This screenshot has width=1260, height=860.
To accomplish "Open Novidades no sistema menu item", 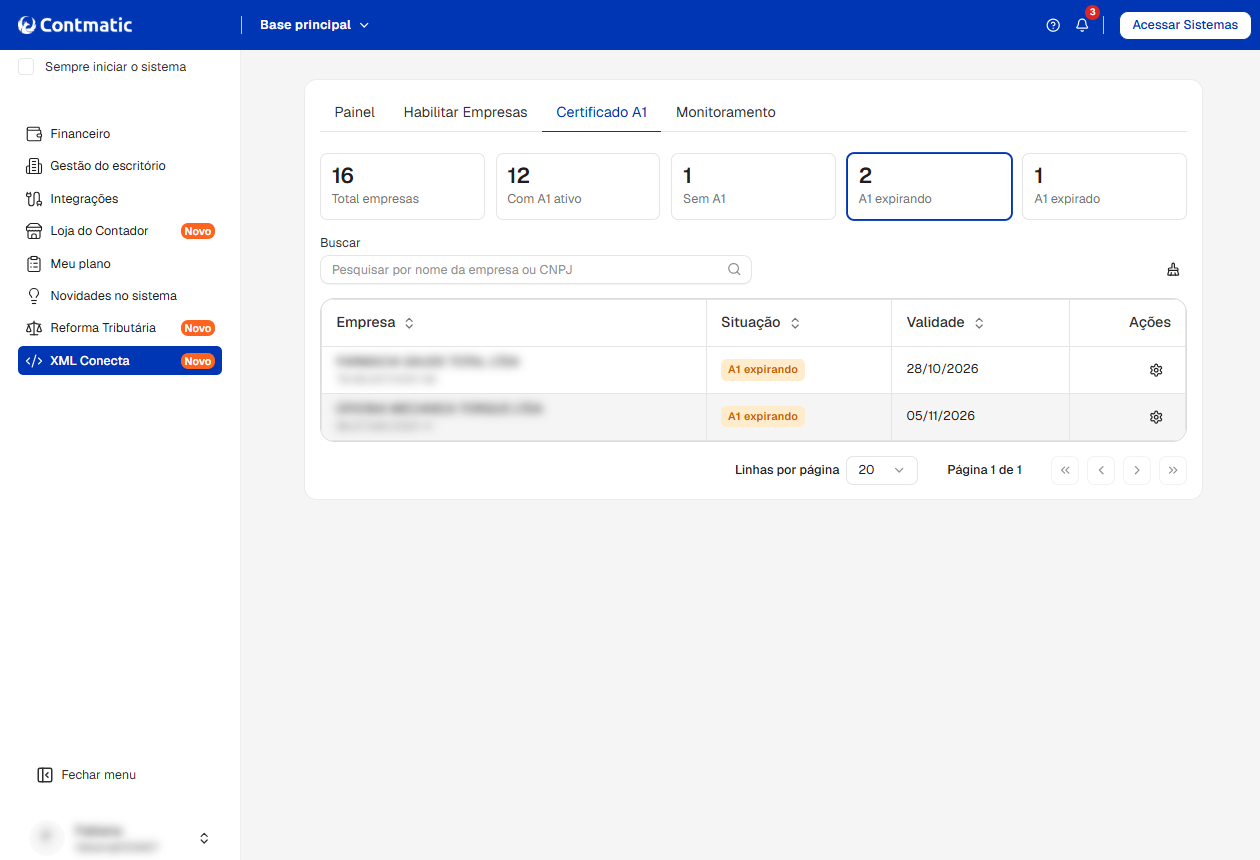I will pyautogui.click(x=120, y=296).
